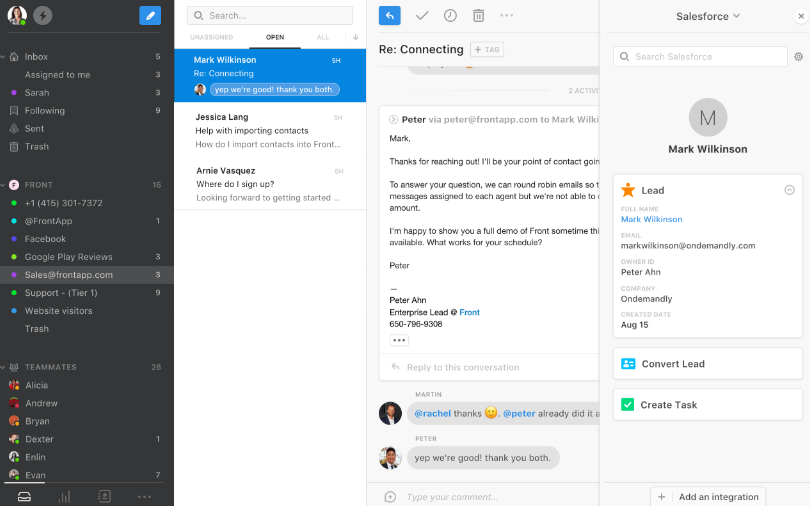Image resolution: width=810 pixels, height=506 pixels.
Task: Open Mark Wilkinson lead name link
Action: coord(651,219)
